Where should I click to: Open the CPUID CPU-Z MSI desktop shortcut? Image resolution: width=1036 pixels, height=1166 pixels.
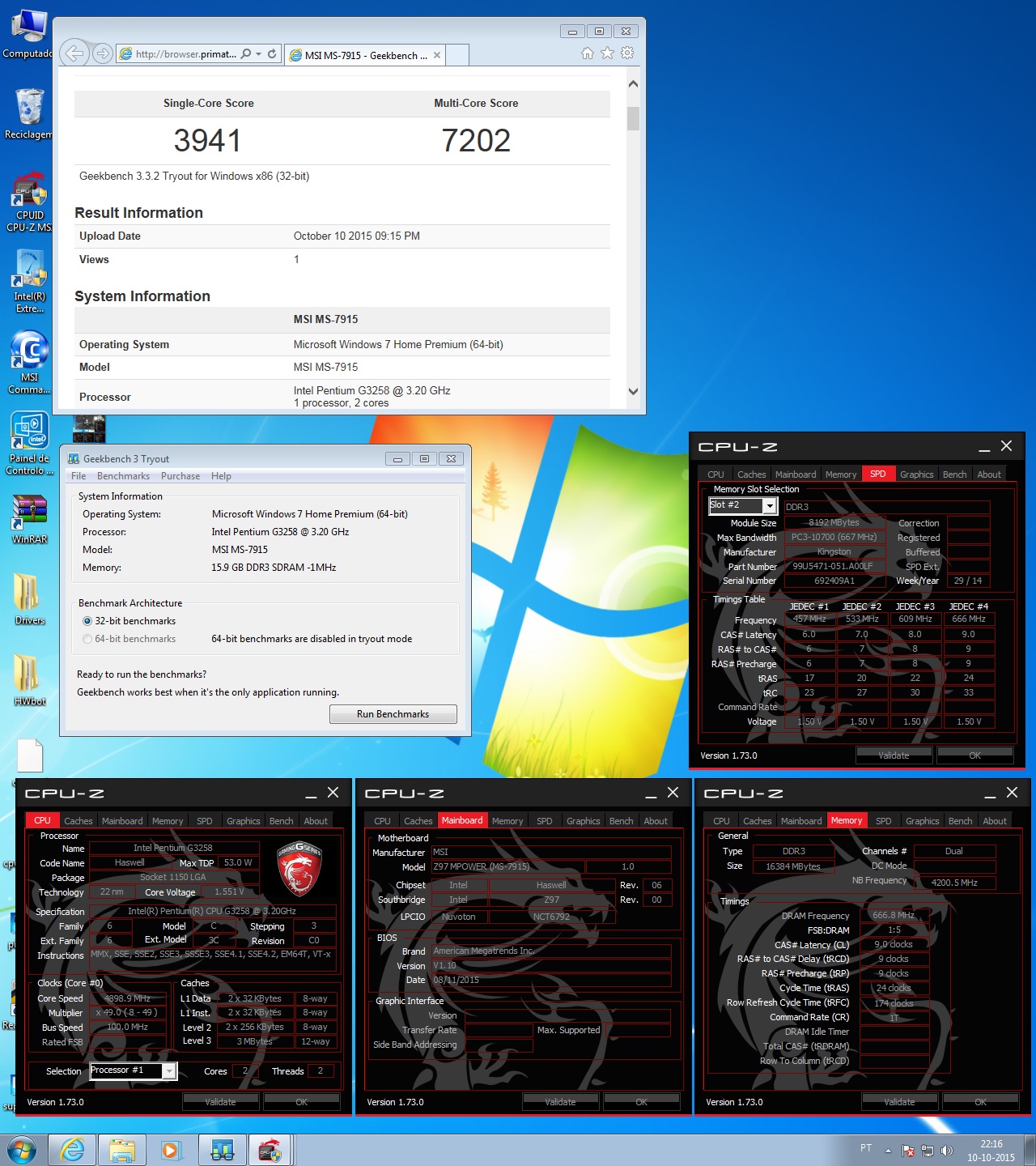(28, 202)
